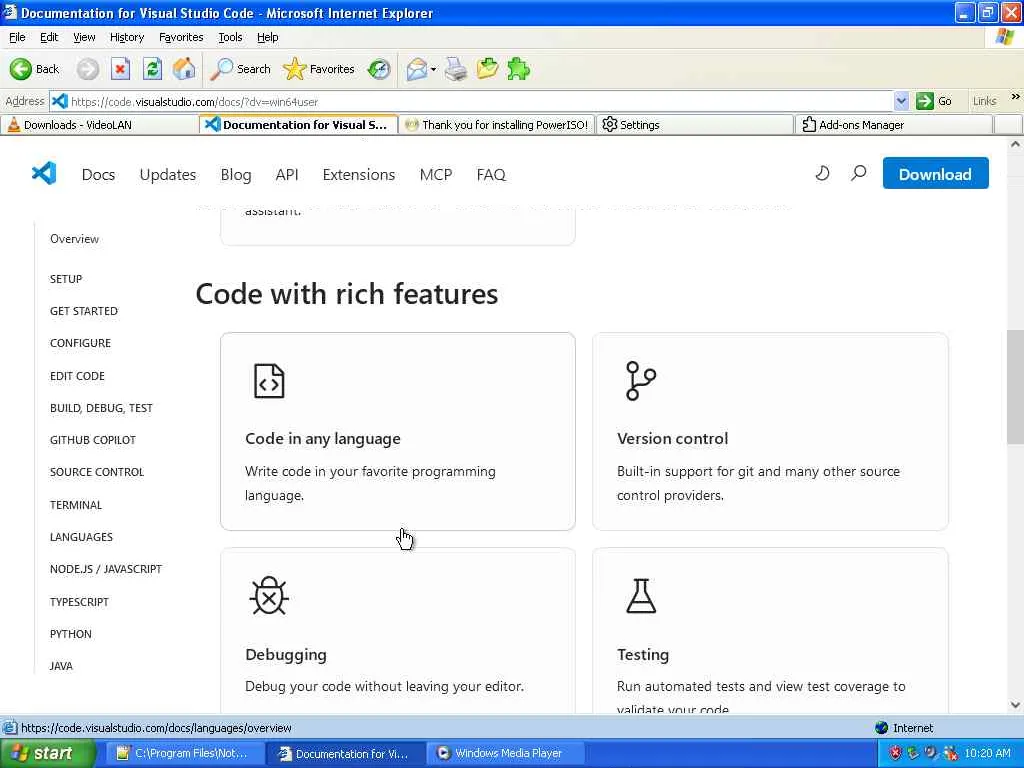Expand the EDIT CODE sidebar section
Viewport: 1024px width, 768px height.
click(x=77, y=376)
